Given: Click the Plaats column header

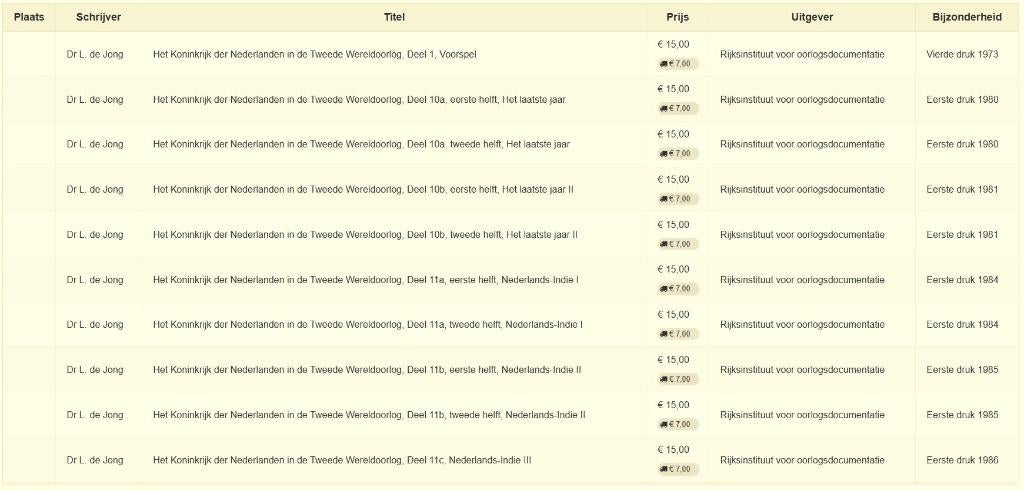Looking at the screenshot, I should 29,17.
